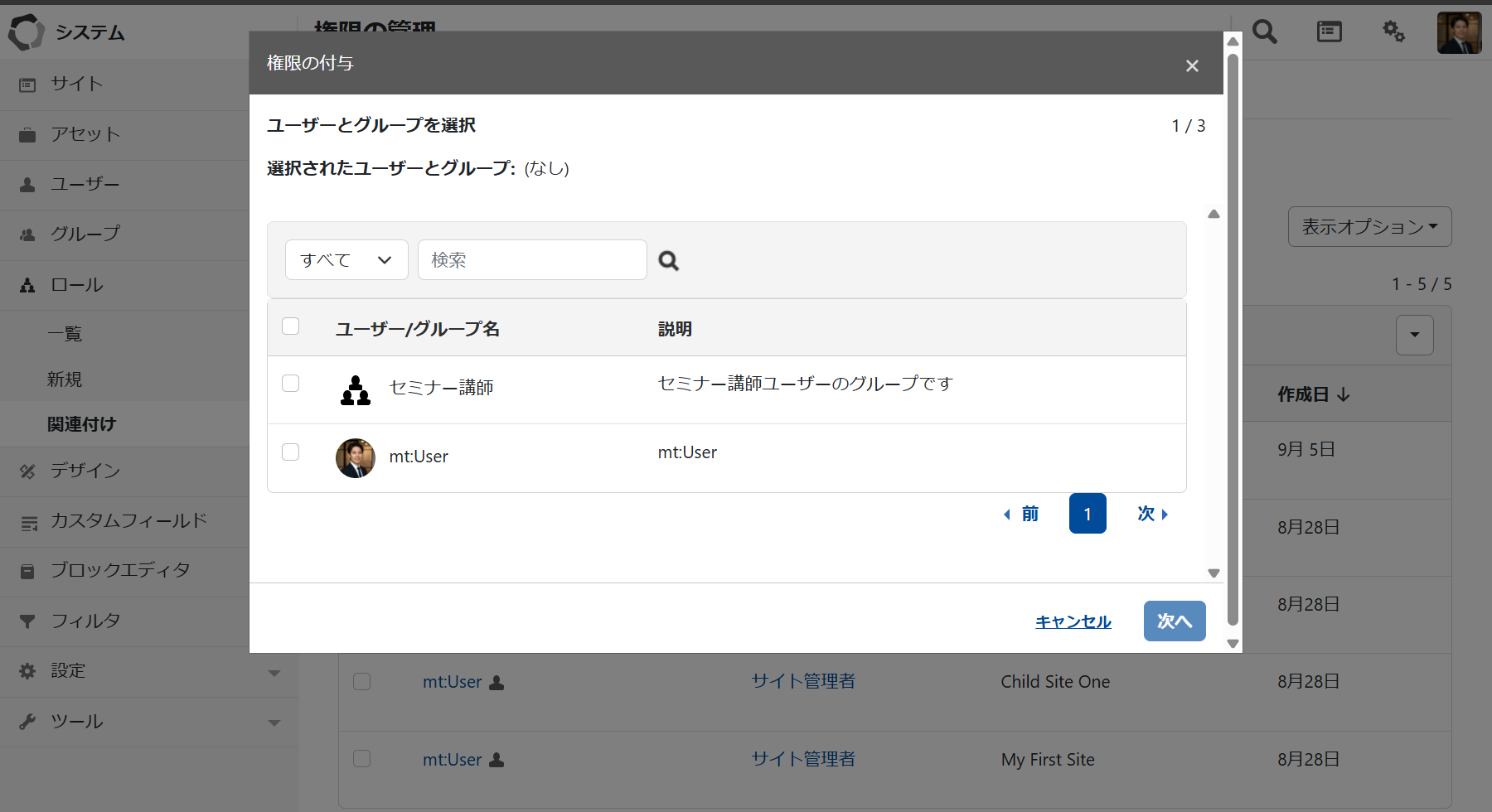
Task: Click the ロール sidebar icon
Action: [x=27, y=286]
